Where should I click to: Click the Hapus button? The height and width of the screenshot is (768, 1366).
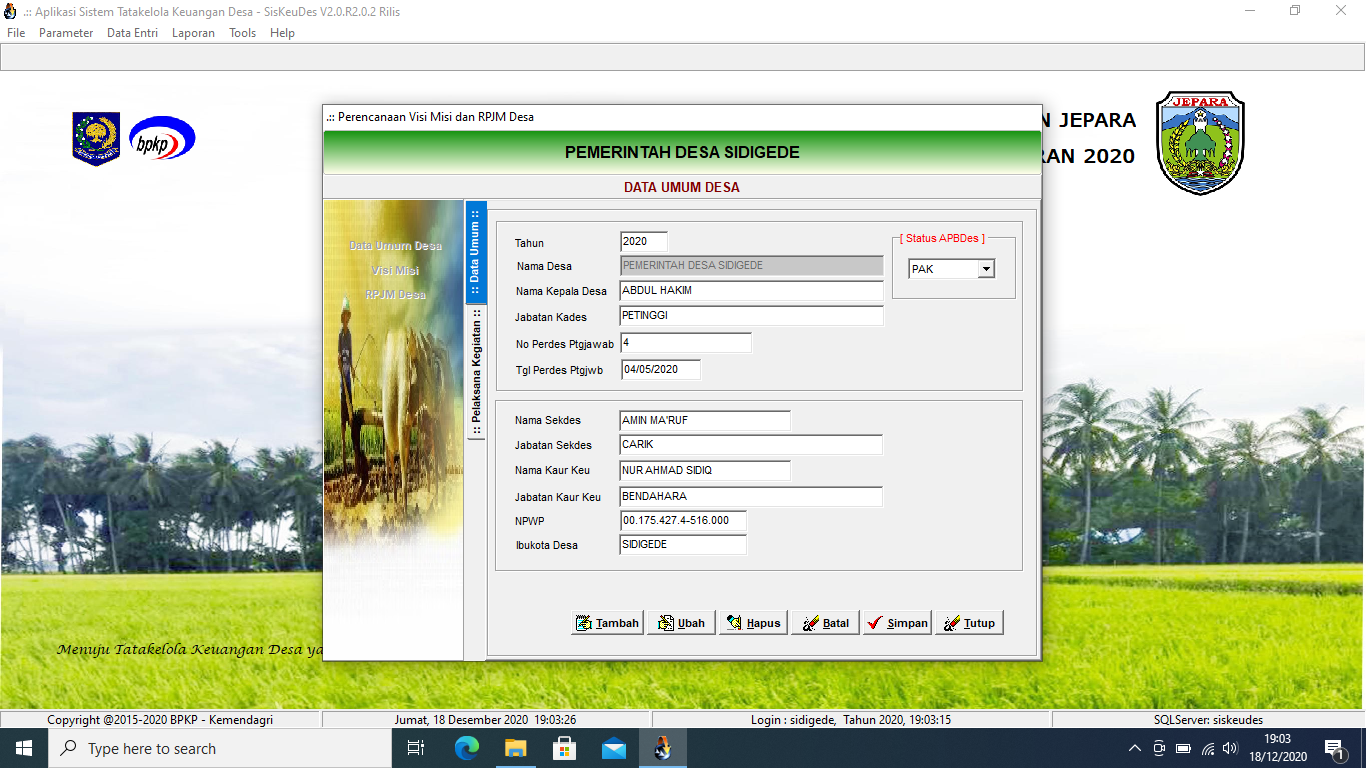coord(753,623)
